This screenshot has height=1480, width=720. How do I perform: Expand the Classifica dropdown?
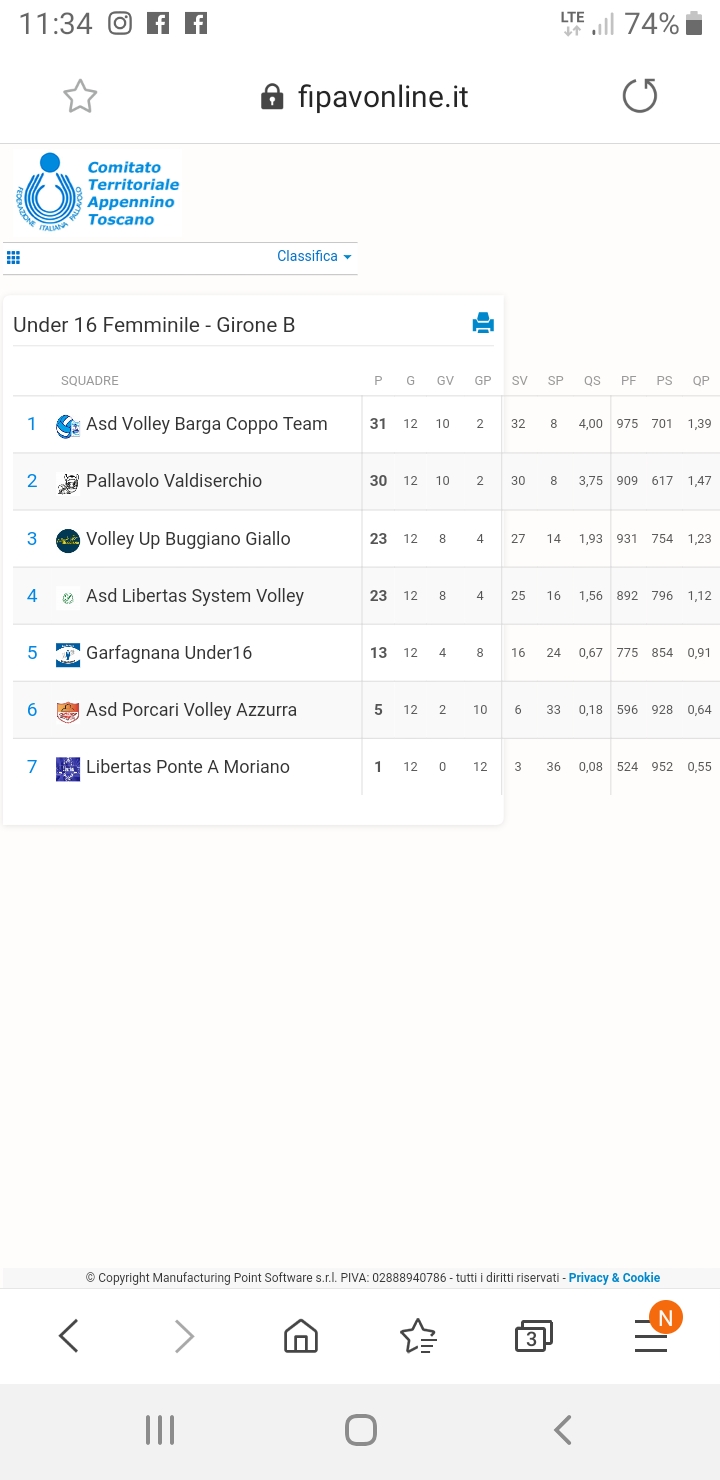[314, 256]
